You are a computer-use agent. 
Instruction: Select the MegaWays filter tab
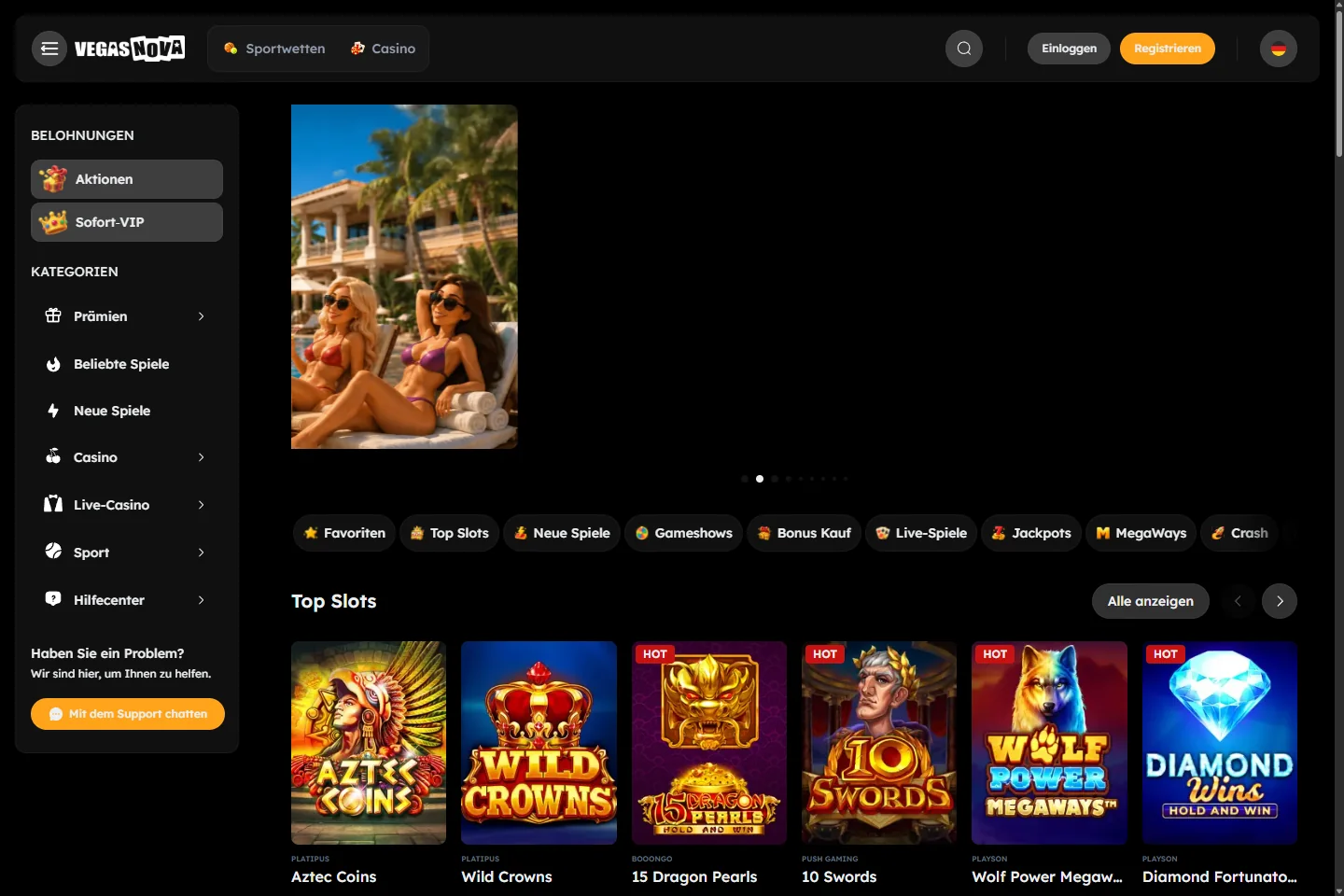coord(1141,533)
